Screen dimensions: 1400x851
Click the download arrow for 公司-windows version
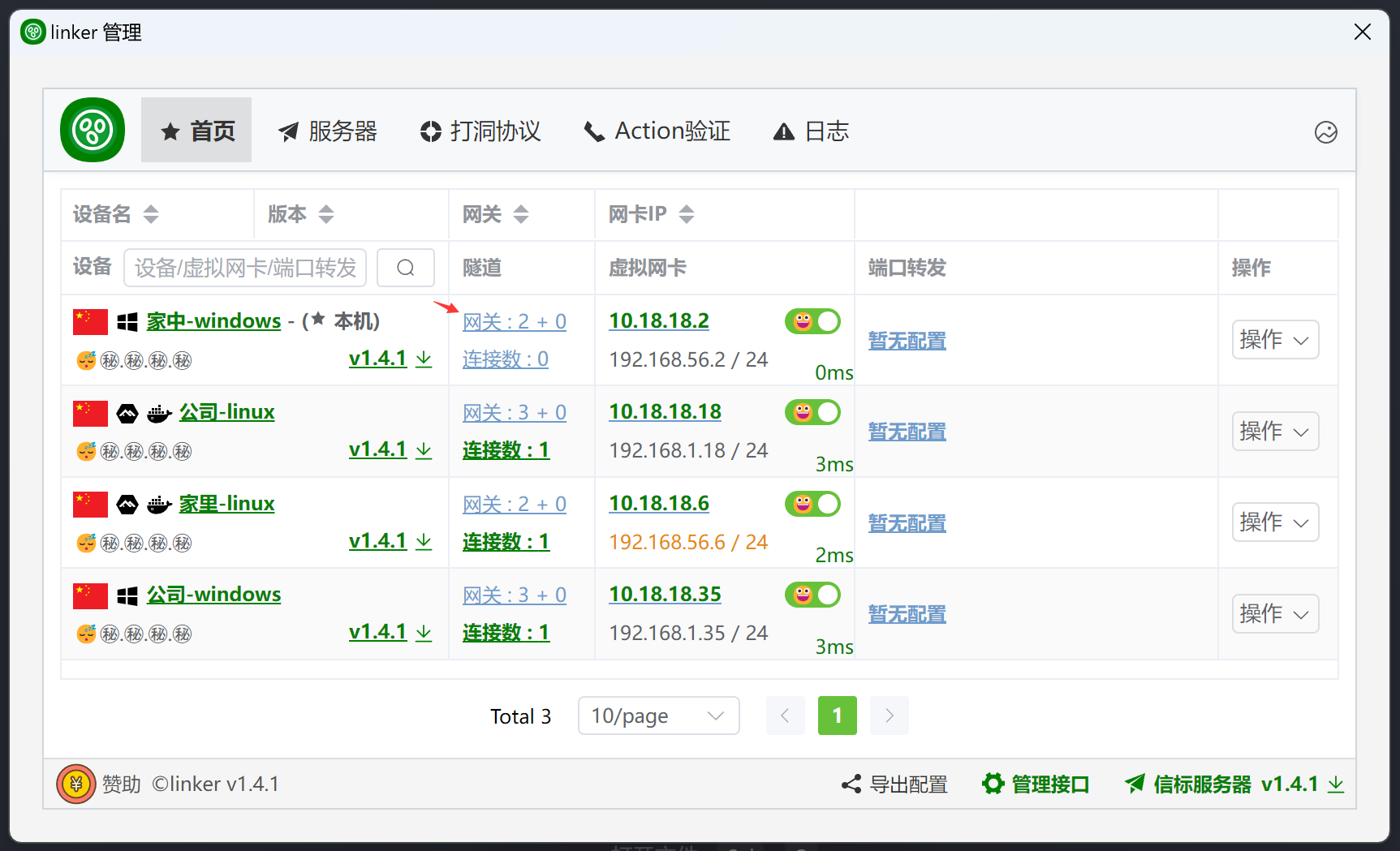click(424, 632)
